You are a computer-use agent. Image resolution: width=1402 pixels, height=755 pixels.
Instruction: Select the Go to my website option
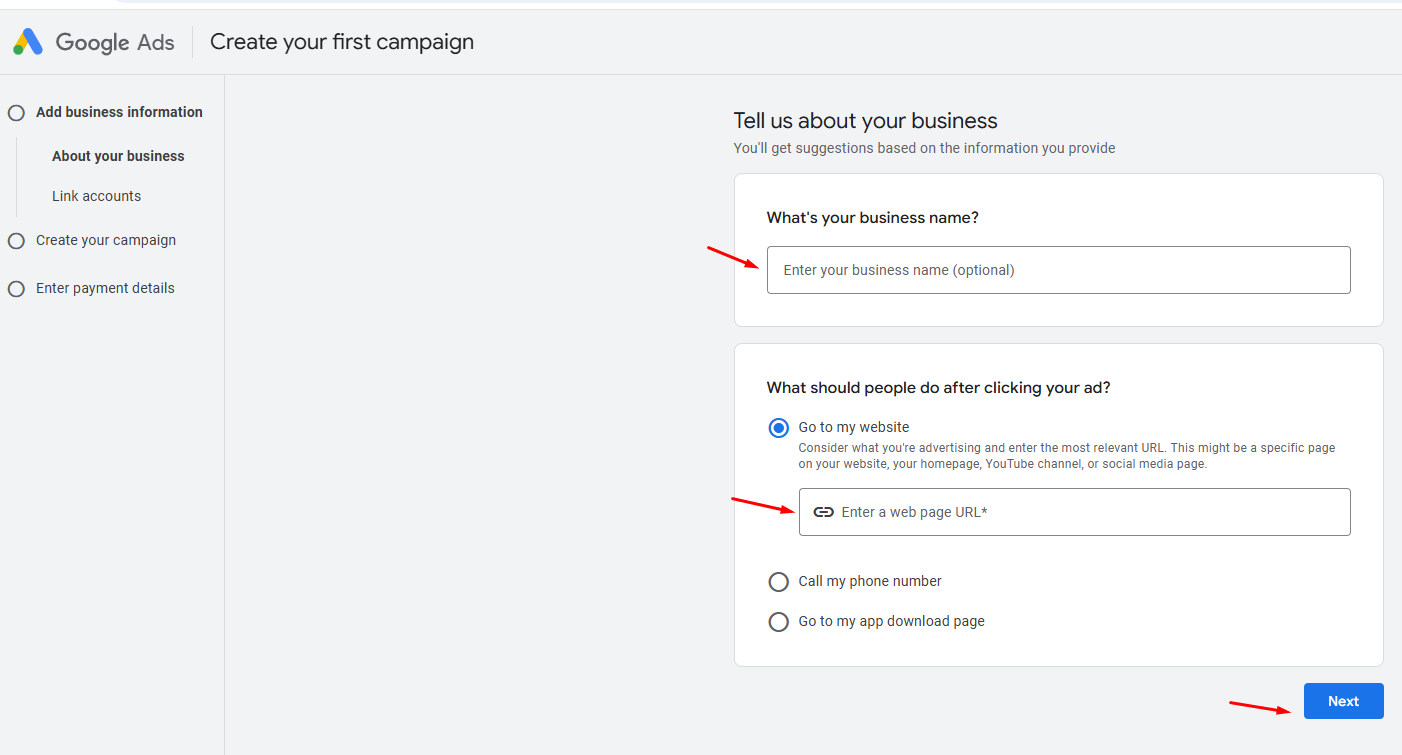pos(778,428)
